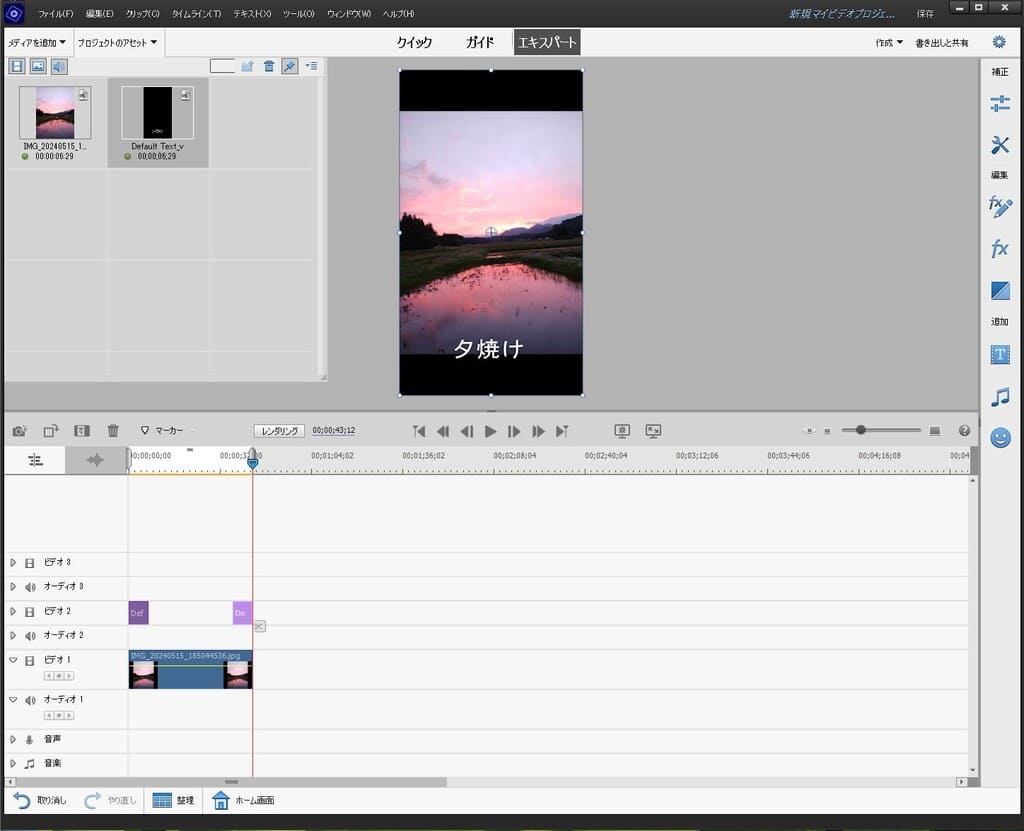Click the ホーム画面 button
The width and height of the screenshot is (1024, 831).
[244, 800]
